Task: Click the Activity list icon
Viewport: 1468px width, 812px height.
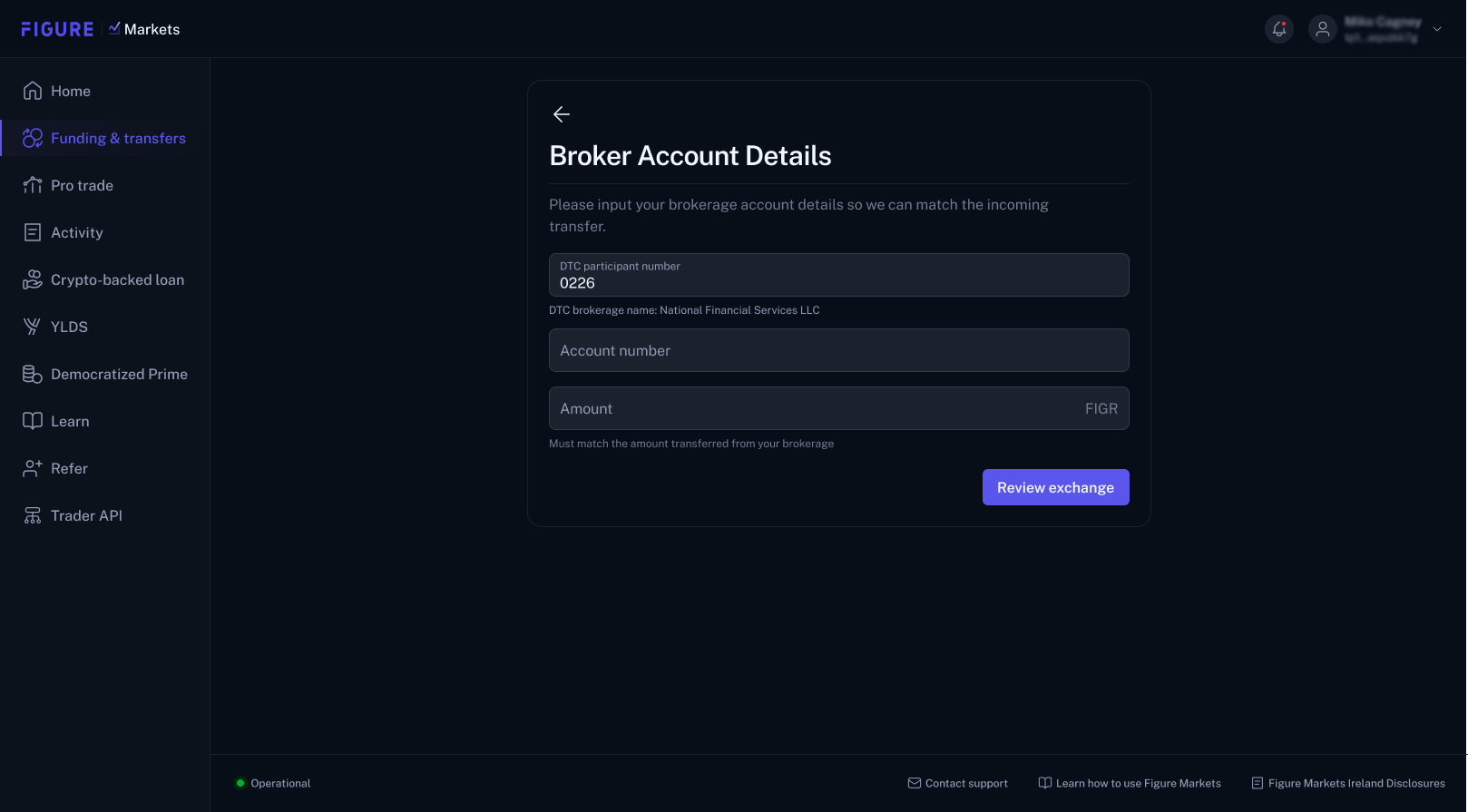Action: point(33,232)
